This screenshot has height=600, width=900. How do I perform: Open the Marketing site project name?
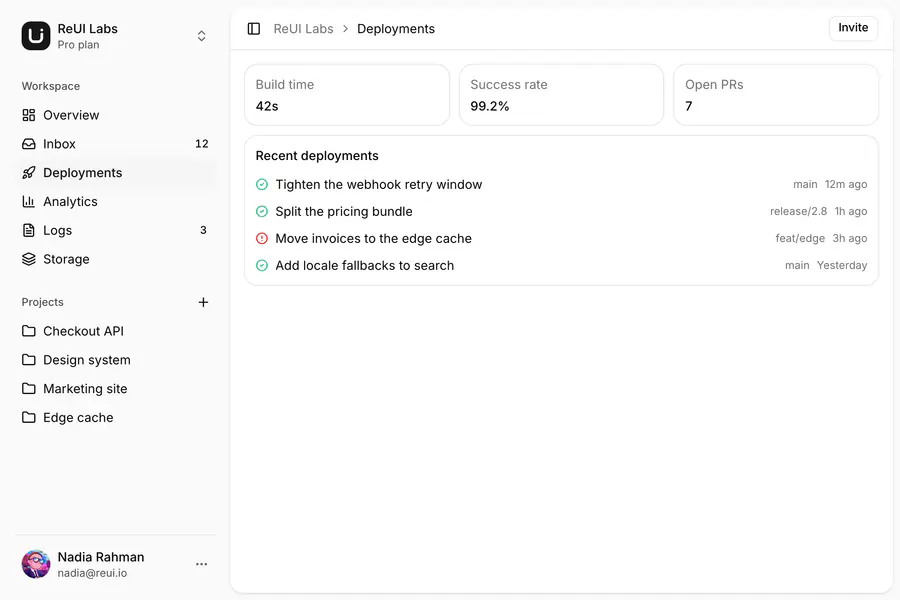point(85,389)
